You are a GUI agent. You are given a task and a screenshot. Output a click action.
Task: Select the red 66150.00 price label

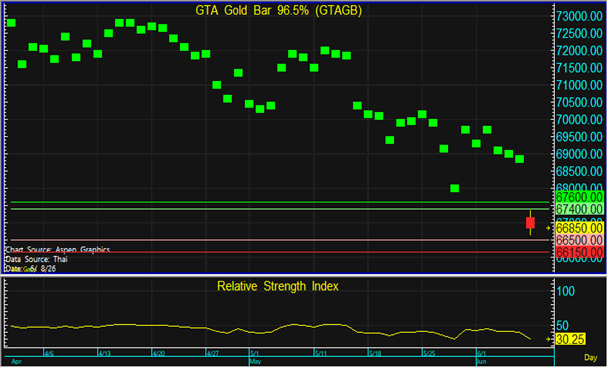click(x=579, y=252)
